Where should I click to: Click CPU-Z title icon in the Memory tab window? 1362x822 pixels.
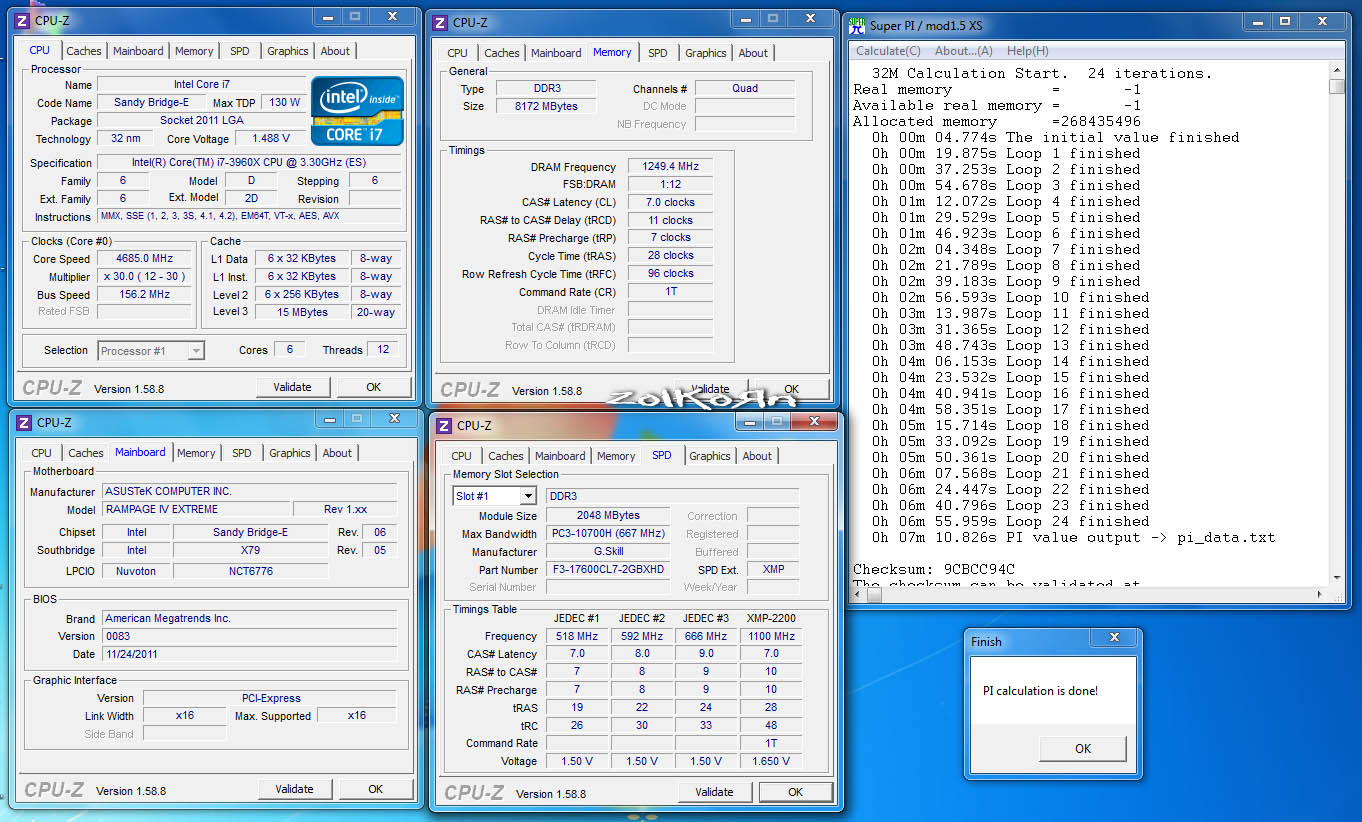(440, 22)
